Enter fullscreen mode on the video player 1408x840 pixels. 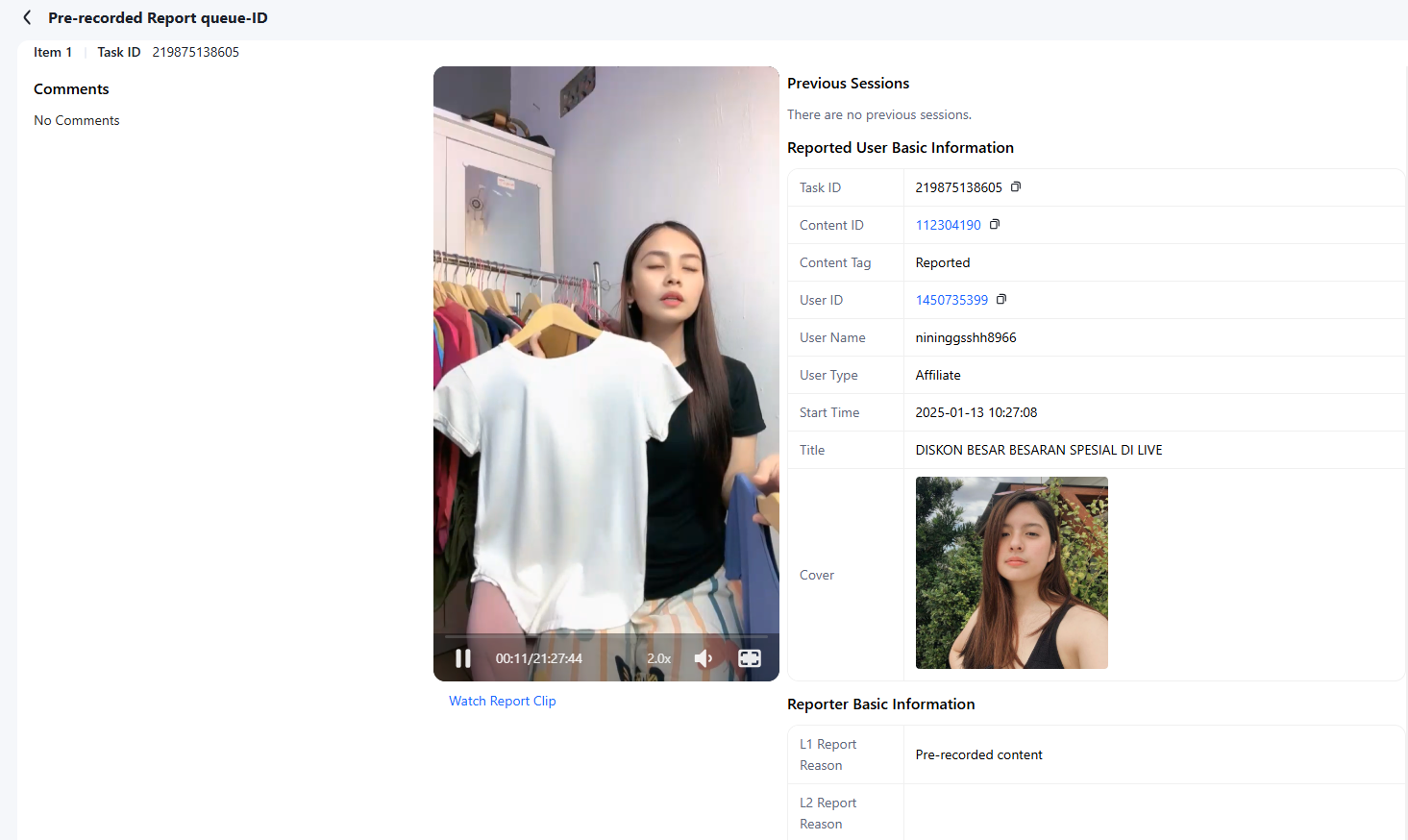pos(750,658)
